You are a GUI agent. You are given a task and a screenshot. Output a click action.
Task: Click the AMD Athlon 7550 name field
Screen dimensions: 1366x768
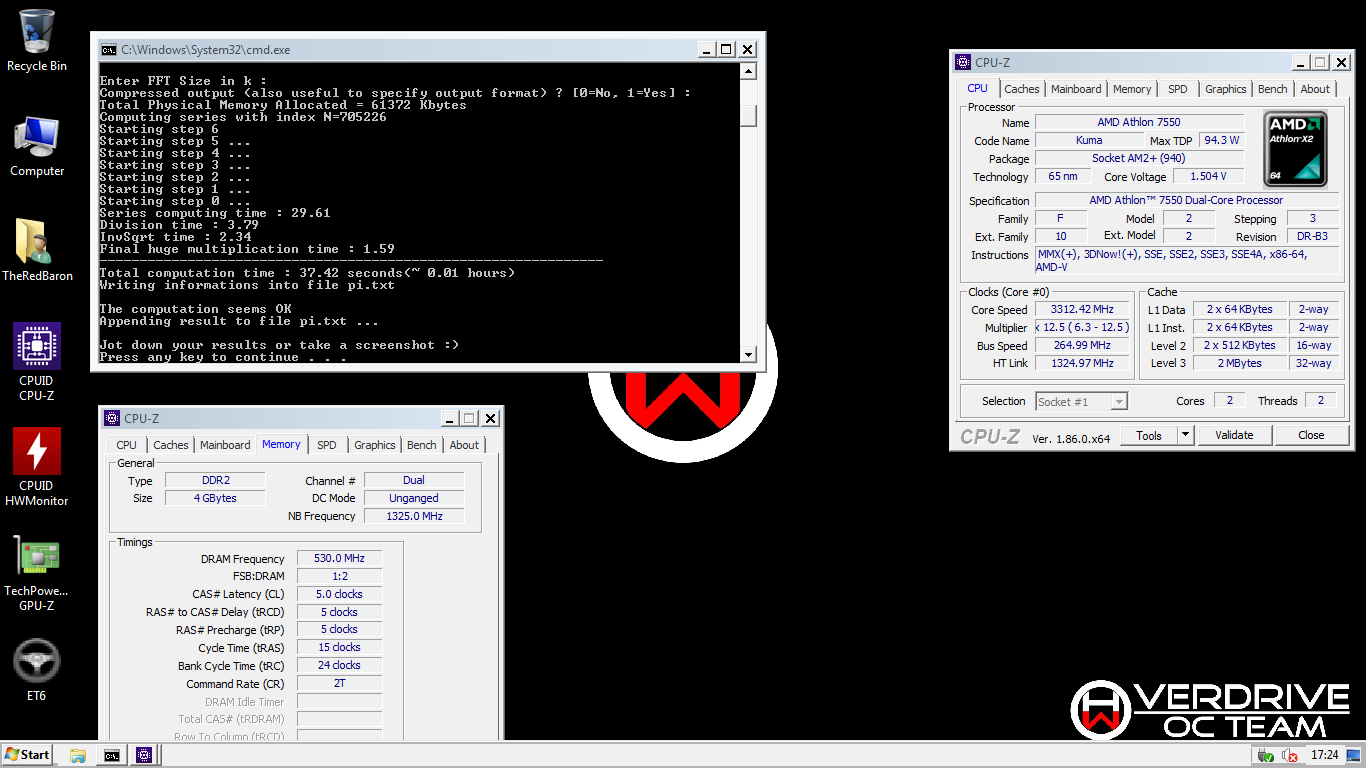click(x=1139, y=122)
